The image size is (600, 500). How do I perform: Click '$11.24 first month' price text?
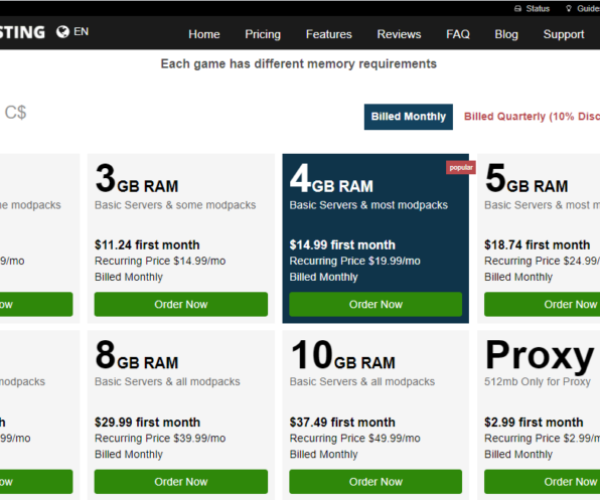coord(147,245)
